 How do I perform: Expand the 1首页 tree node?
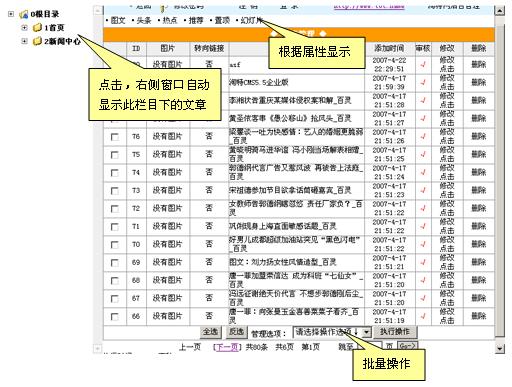click(24, 27)
